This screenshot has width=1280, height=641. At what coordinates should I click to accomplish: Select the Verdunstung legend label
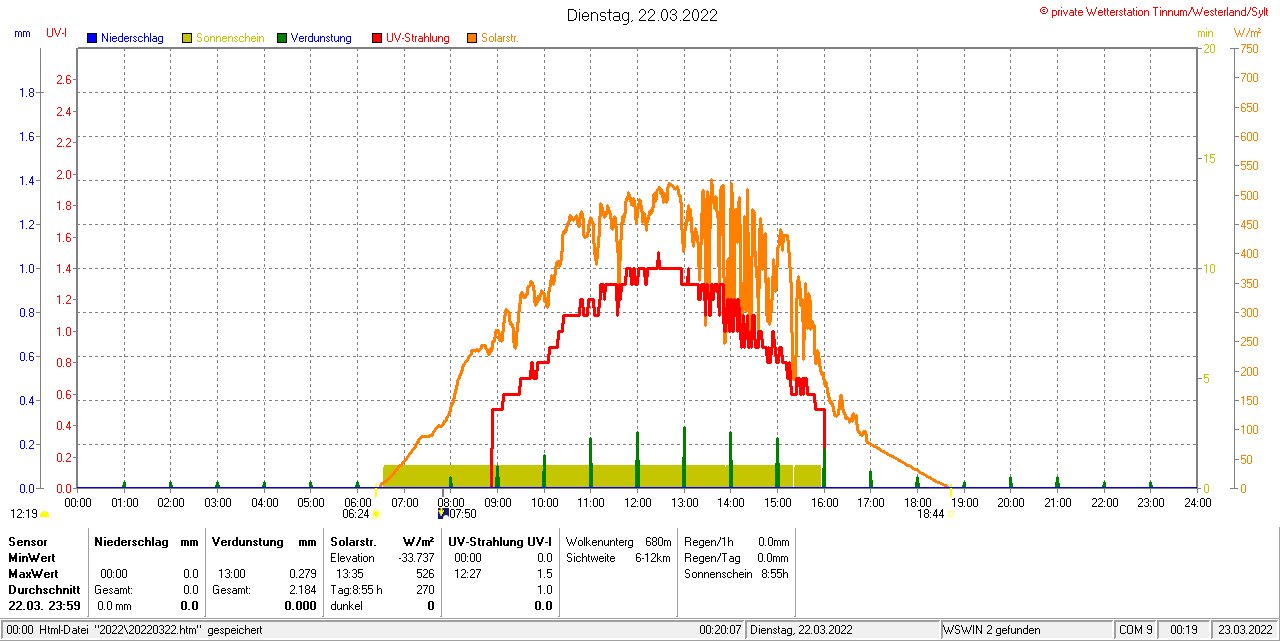coord(321,38)
